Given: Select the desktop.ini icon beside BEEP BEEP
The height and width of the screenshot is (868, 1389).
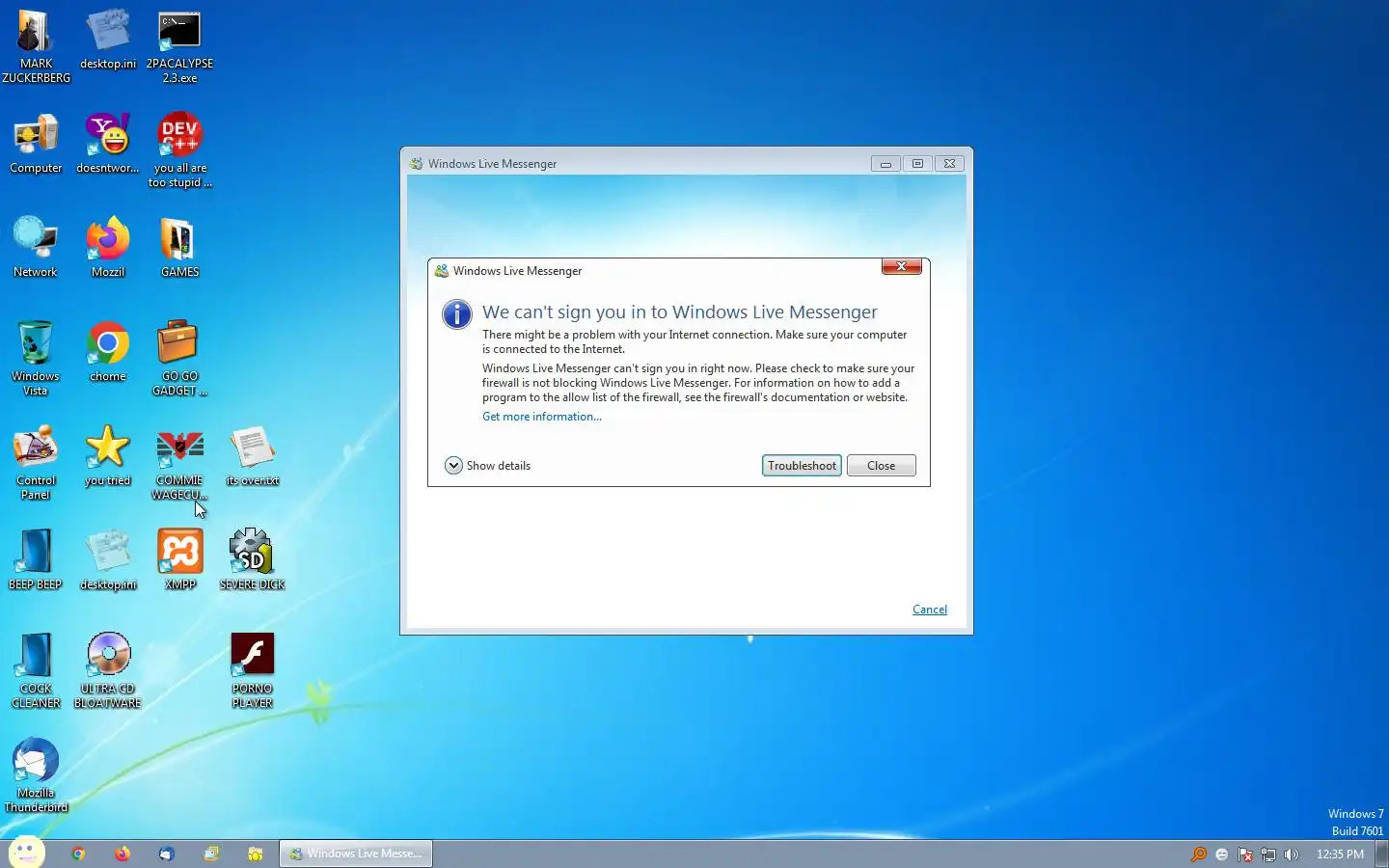Looking at the screenshot, I should (108, 560).
